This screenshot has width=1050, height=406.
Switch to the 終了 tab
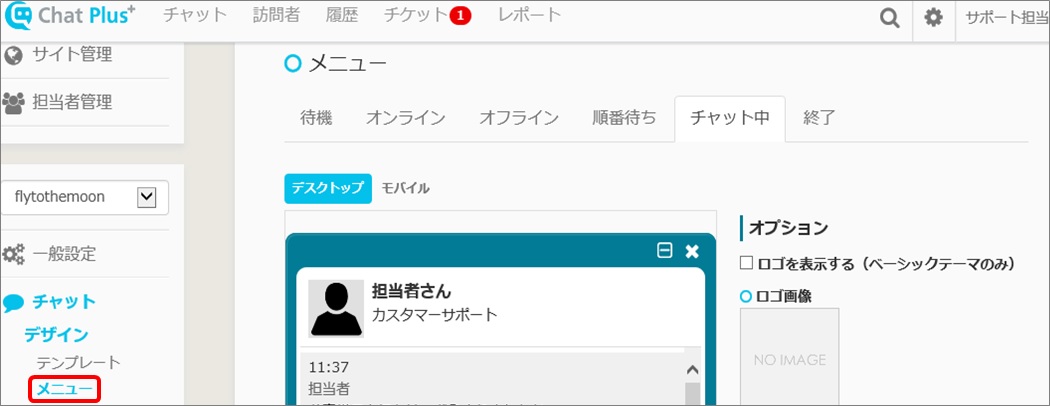[819, 118]
